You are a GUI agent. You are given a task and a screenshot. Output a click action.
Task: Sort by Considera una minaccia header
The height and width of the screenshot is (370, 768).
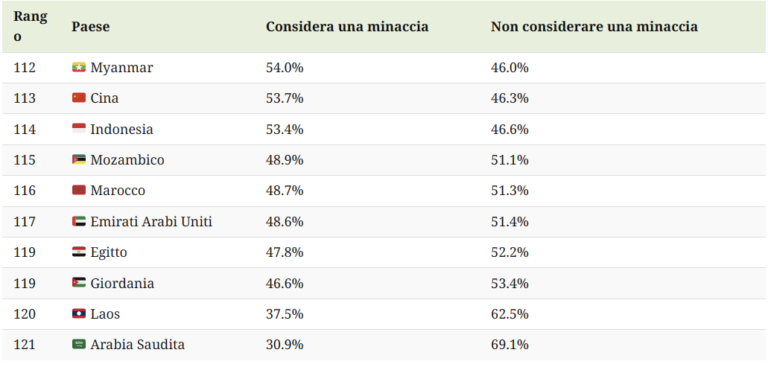click(x=347, y=26)
